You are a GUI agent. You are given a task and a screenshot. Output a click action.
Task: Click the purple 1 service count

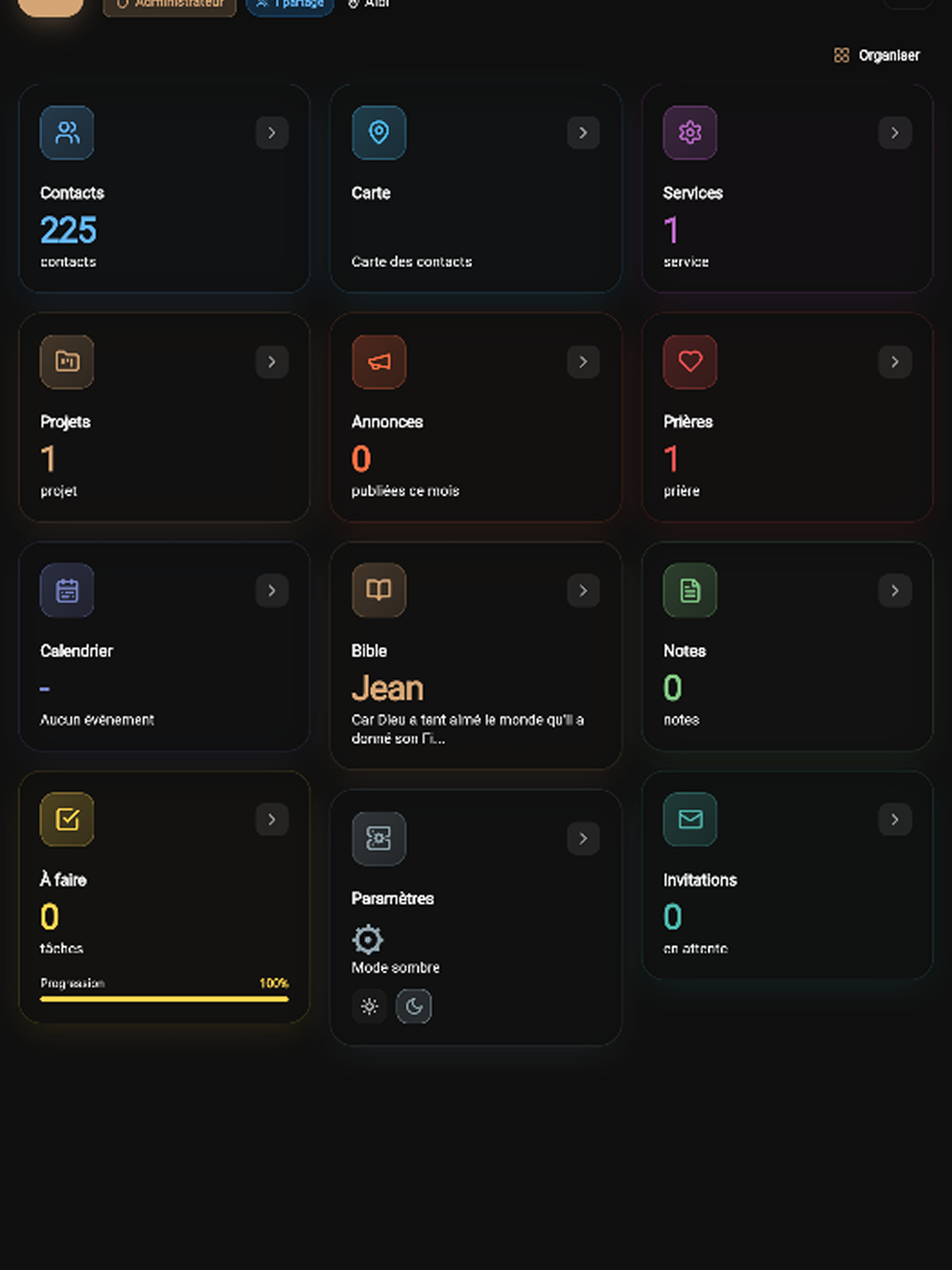tap(671, 230)
